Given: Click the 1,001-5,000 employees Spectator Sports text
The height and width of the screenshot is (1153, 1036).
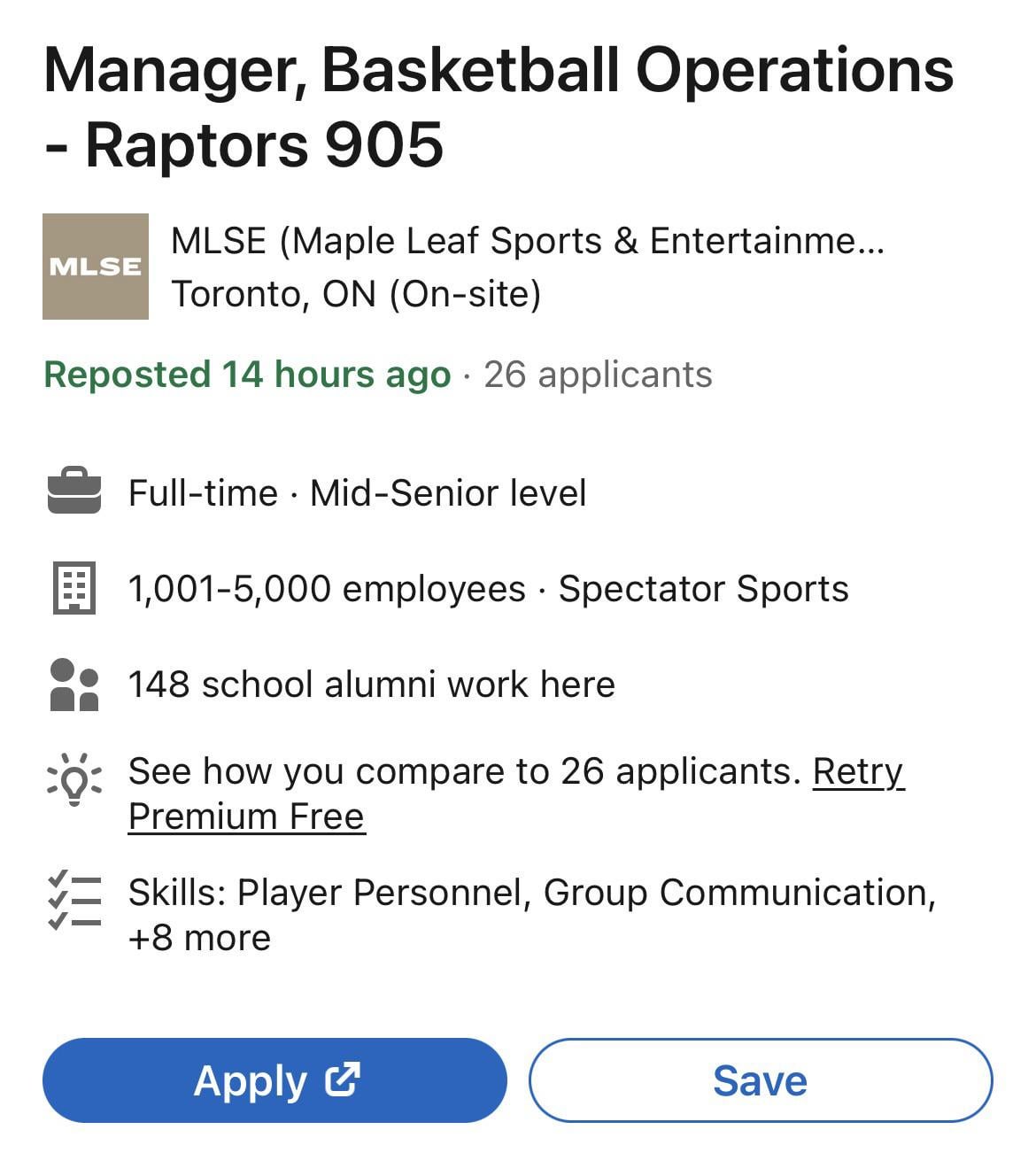Looking at the screenshot, I should click(488, 589).
